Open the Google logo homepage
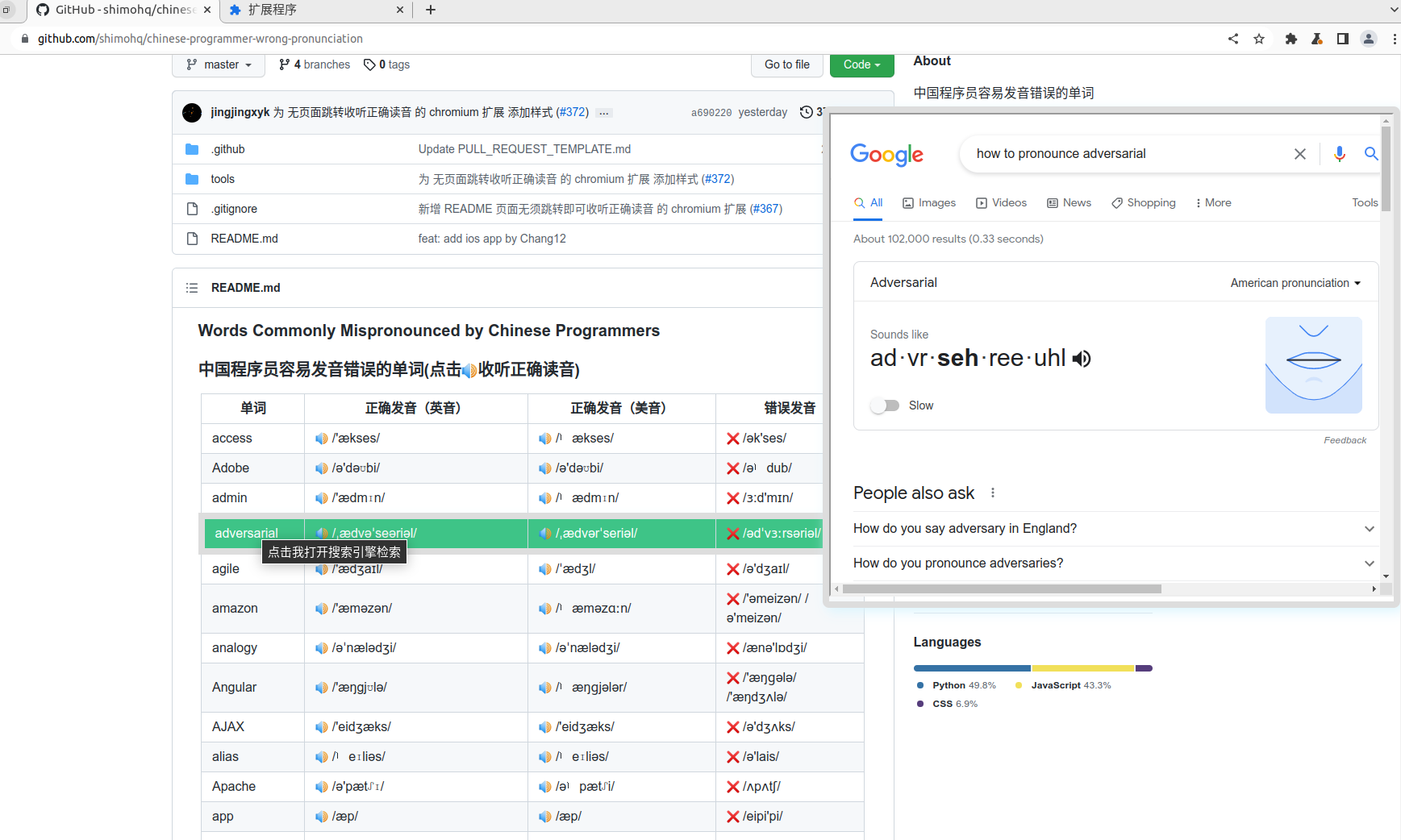 (x=886, y=155)
